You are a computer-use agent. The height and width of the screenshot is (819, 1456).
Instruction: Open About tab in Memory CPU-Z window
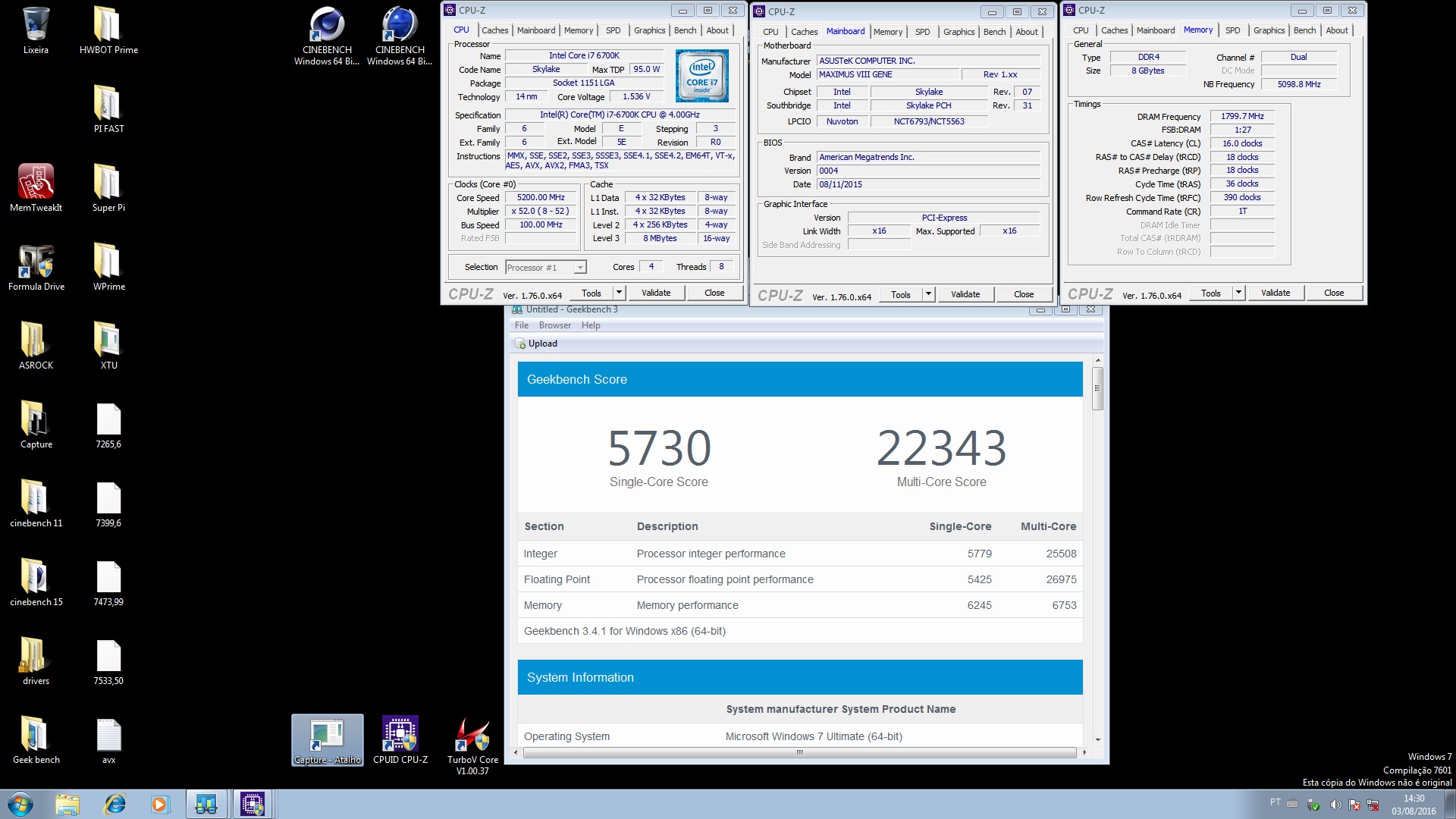click(1337, 30)
